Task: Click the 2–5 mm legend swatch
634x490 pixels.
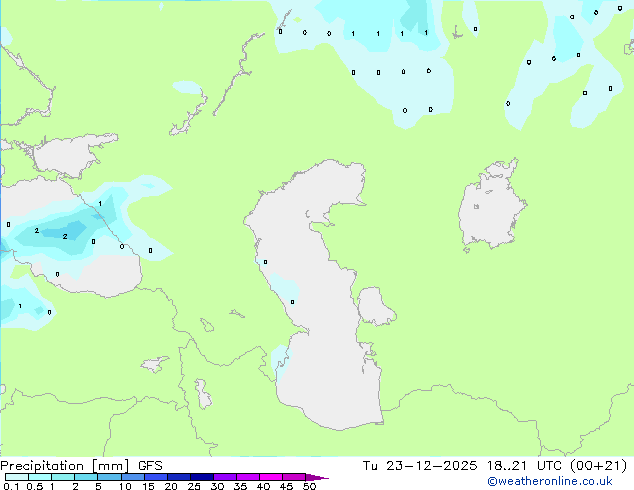Action: (86, 477)
